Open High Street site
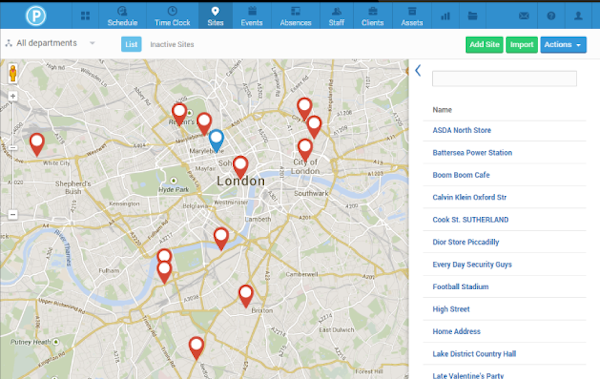Viewport: 600px width, 379px height. point(451,309)
